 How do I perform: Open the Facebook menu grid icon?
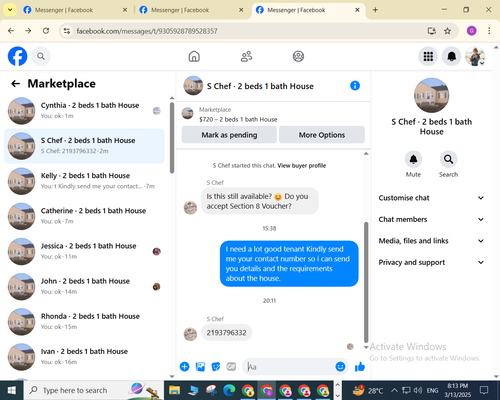428,56
